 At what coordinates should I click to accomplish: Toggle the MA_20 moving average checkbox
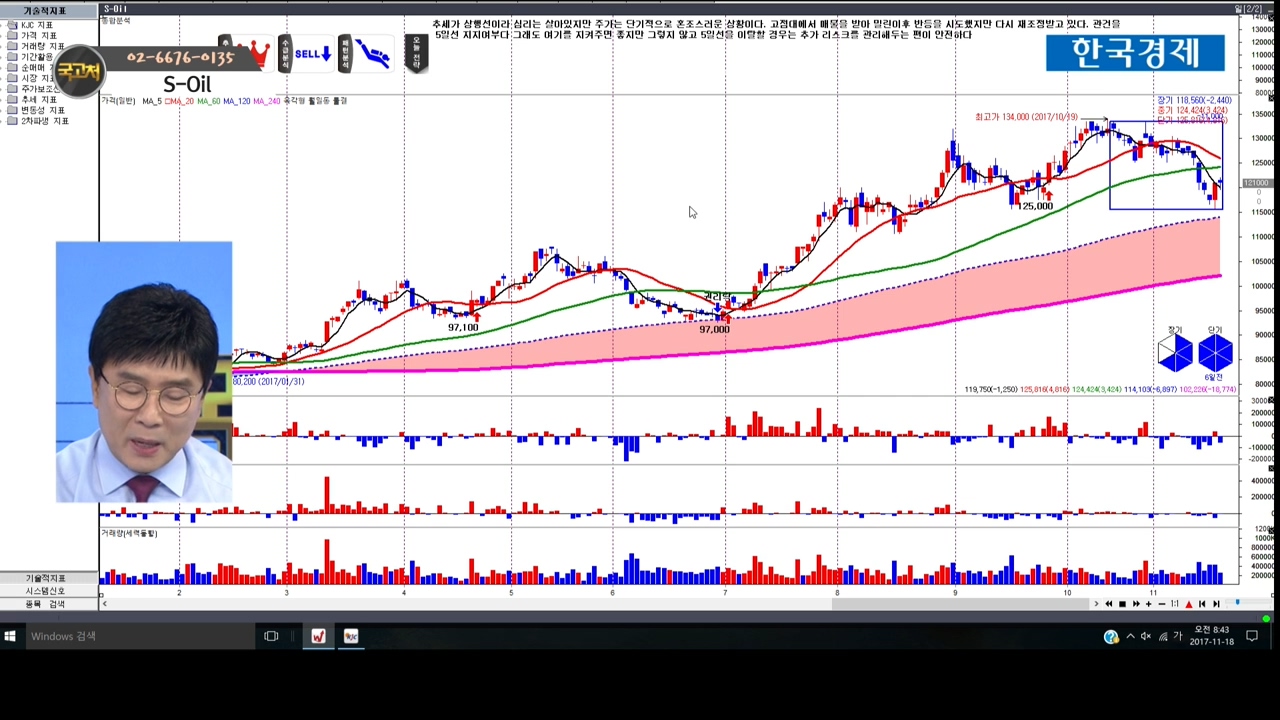click(x=167, y=101)
